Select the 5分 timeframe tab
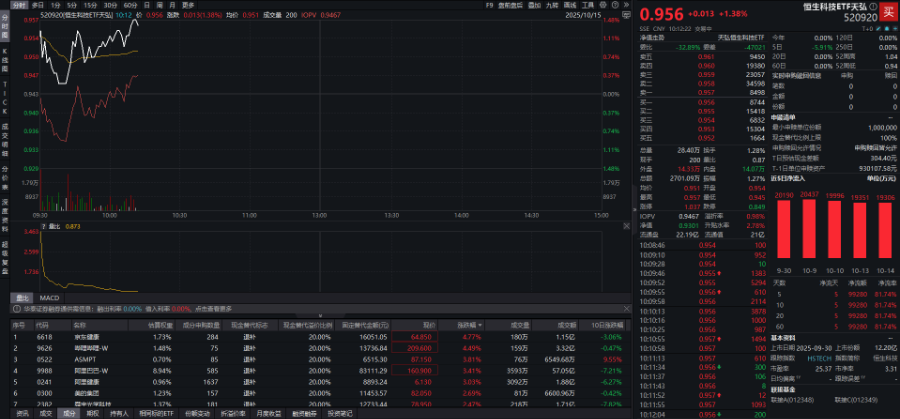The image size is (900, 419). 72,5
